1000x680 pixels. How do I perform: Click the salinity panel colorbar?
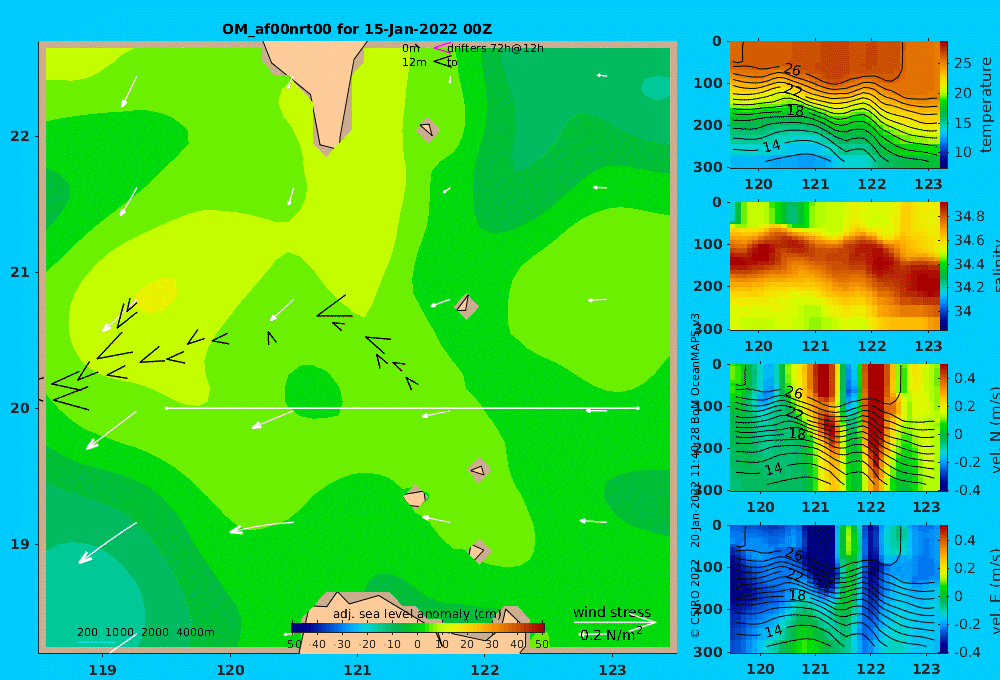click(943, 266)
